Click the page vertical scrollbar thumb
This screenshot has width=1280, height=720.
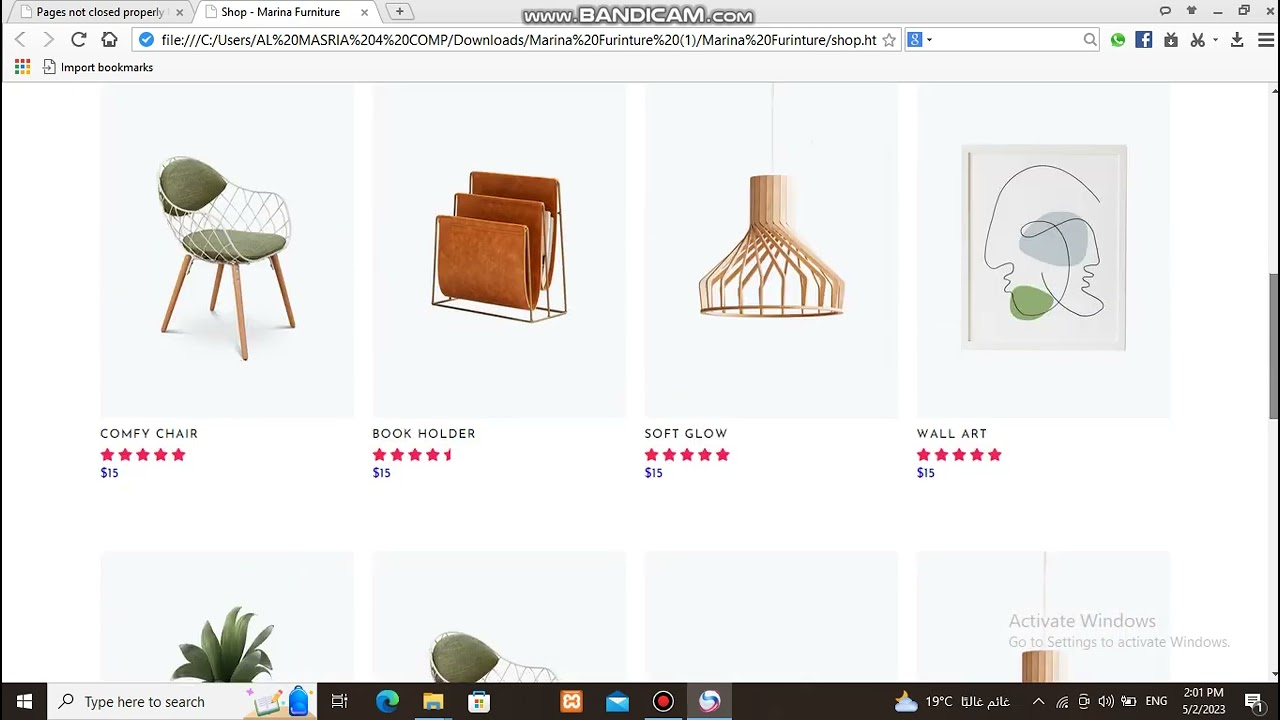1274,347
